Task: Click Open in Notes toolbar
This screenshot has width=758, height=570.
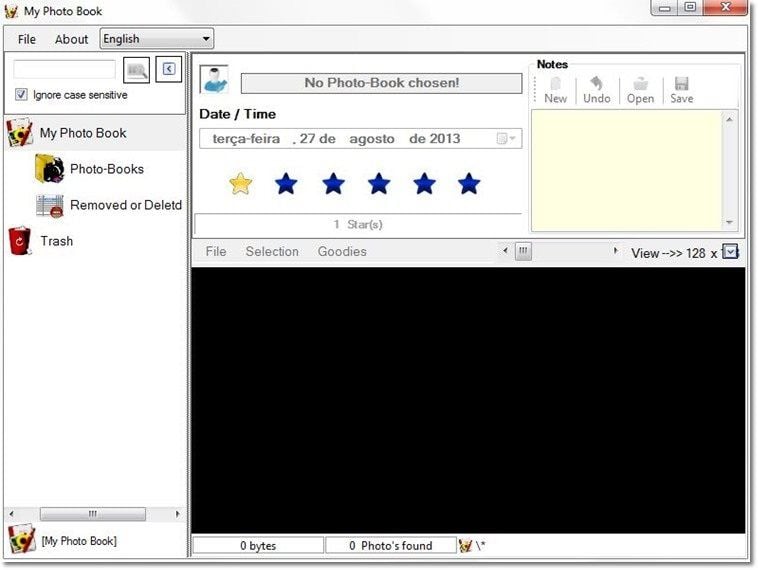Action: 640,90
